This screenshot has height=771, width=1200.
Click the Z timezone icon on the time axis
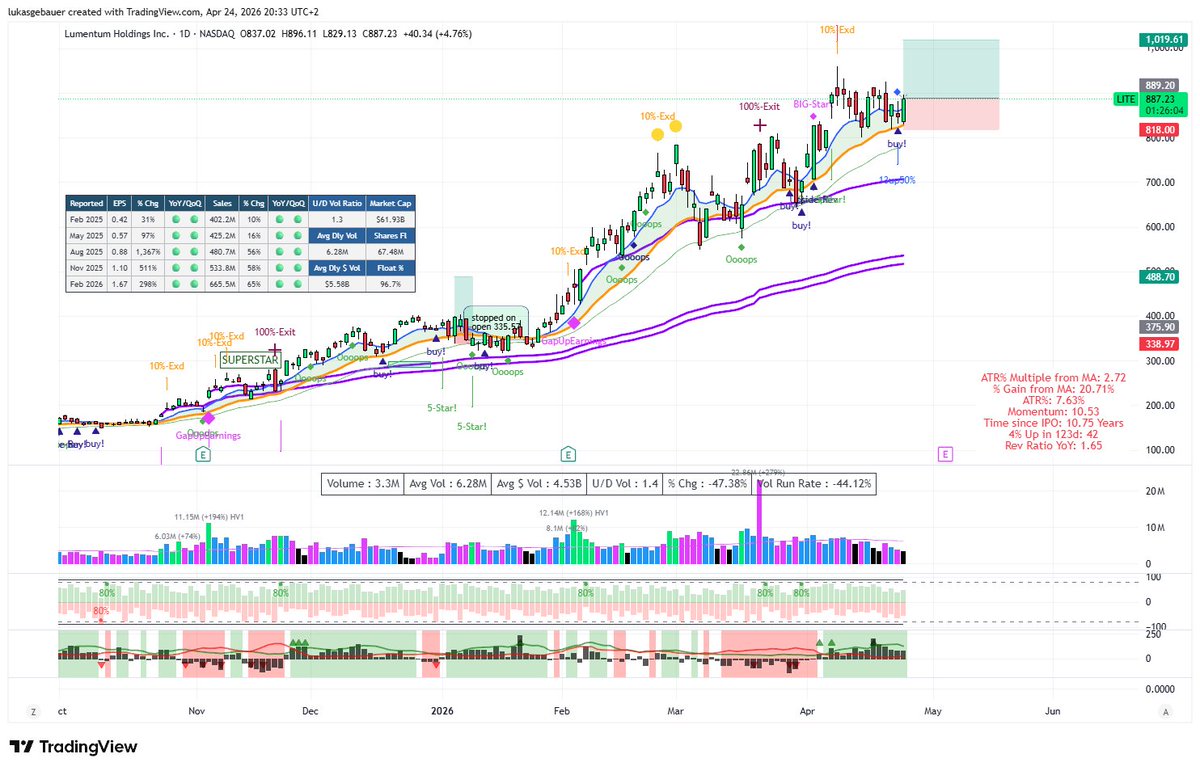[33, 712]
